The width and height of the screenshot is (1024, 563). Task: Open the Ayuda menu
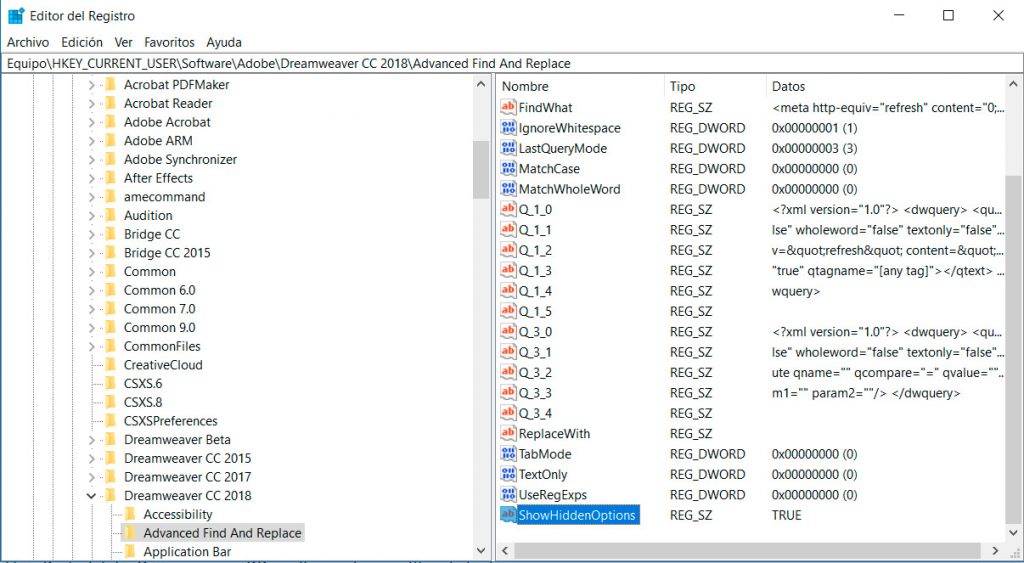pyautogui.click(x=224, y=42)
